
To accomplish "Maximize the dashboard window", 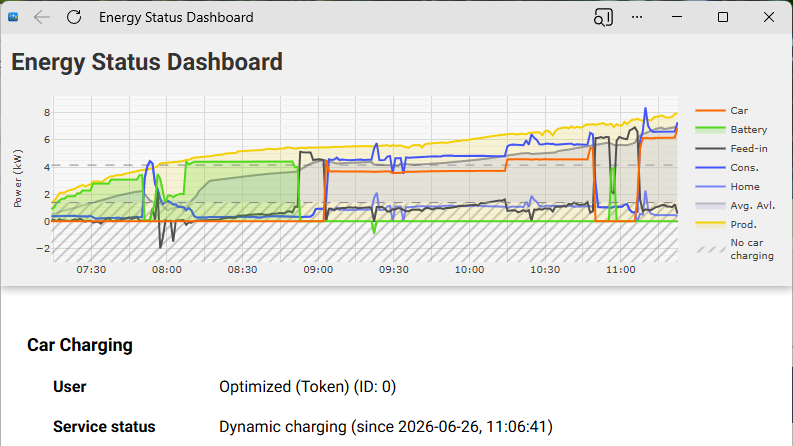I will tap(723, 17).
